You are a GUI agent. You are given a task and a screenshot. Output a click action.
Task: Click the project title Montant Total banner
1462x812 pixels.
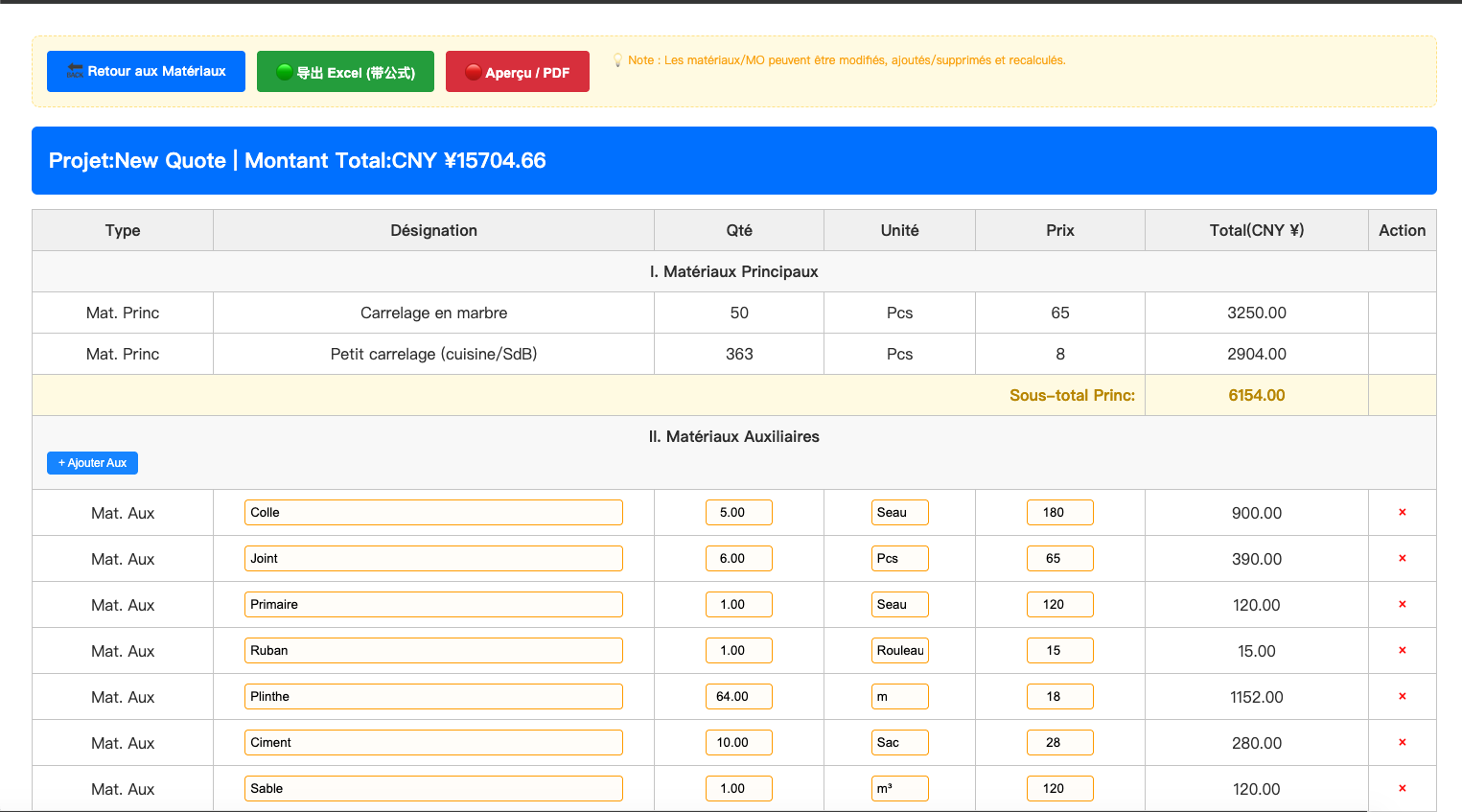click(734, 161)
